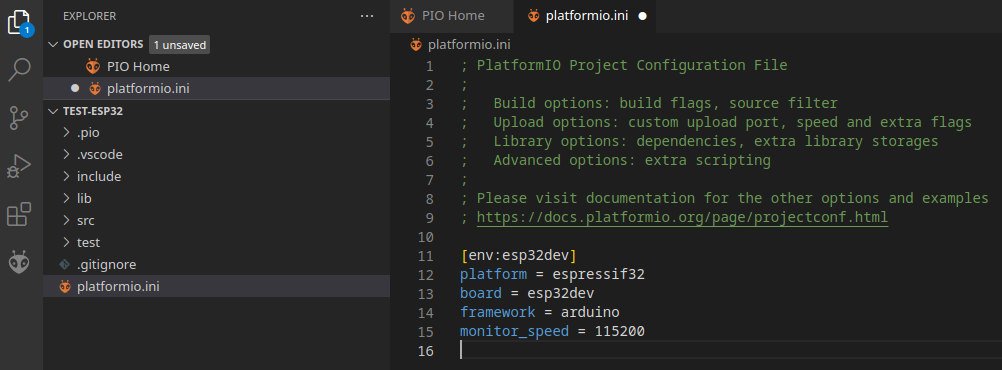This screenshot has width=1002, height=370.
Task: Click the 'board = esp32dev' line
Action: pos(527,294)
